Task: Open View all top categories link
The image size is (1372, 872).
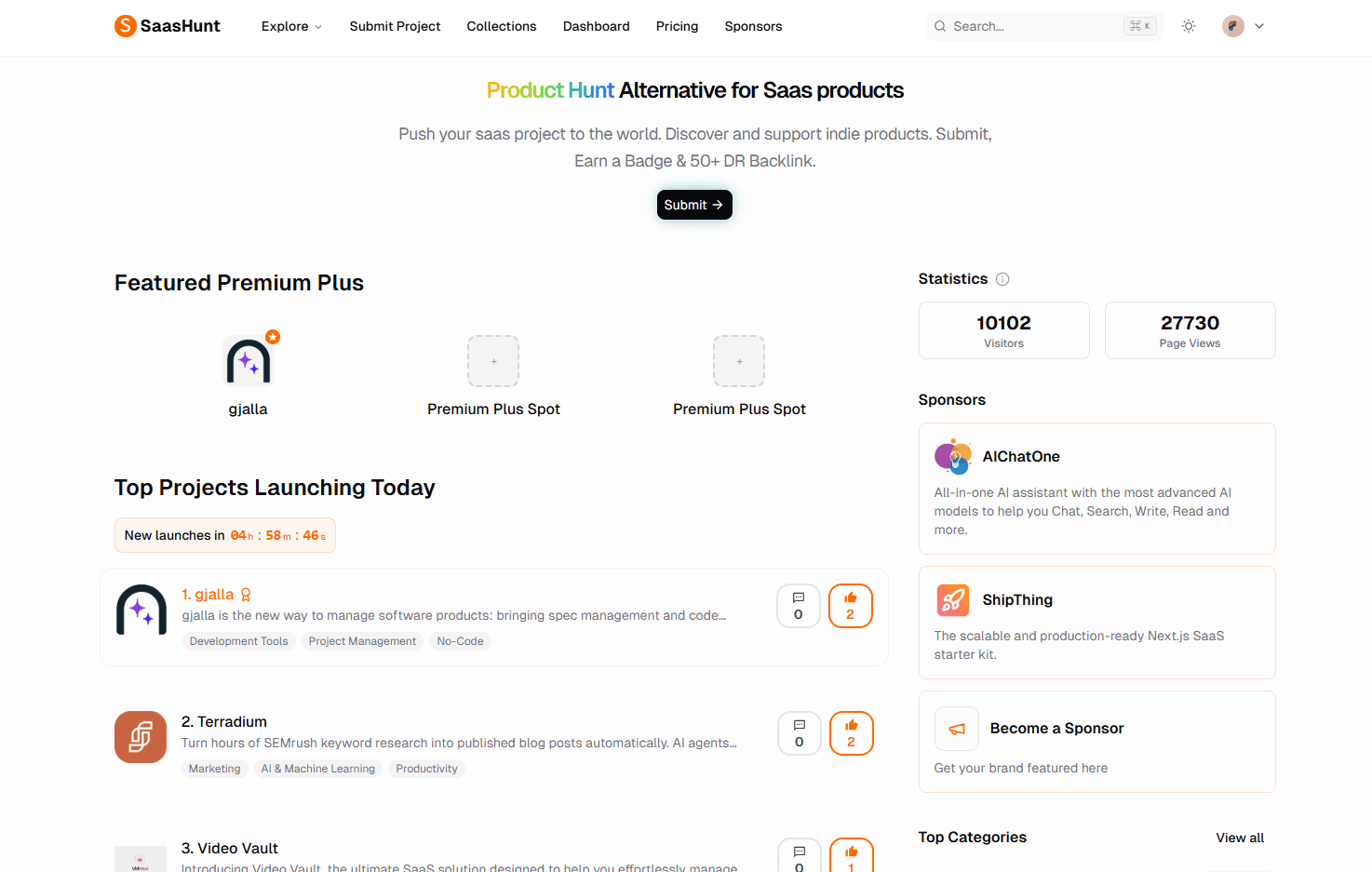Action: tap(1240, 838)
